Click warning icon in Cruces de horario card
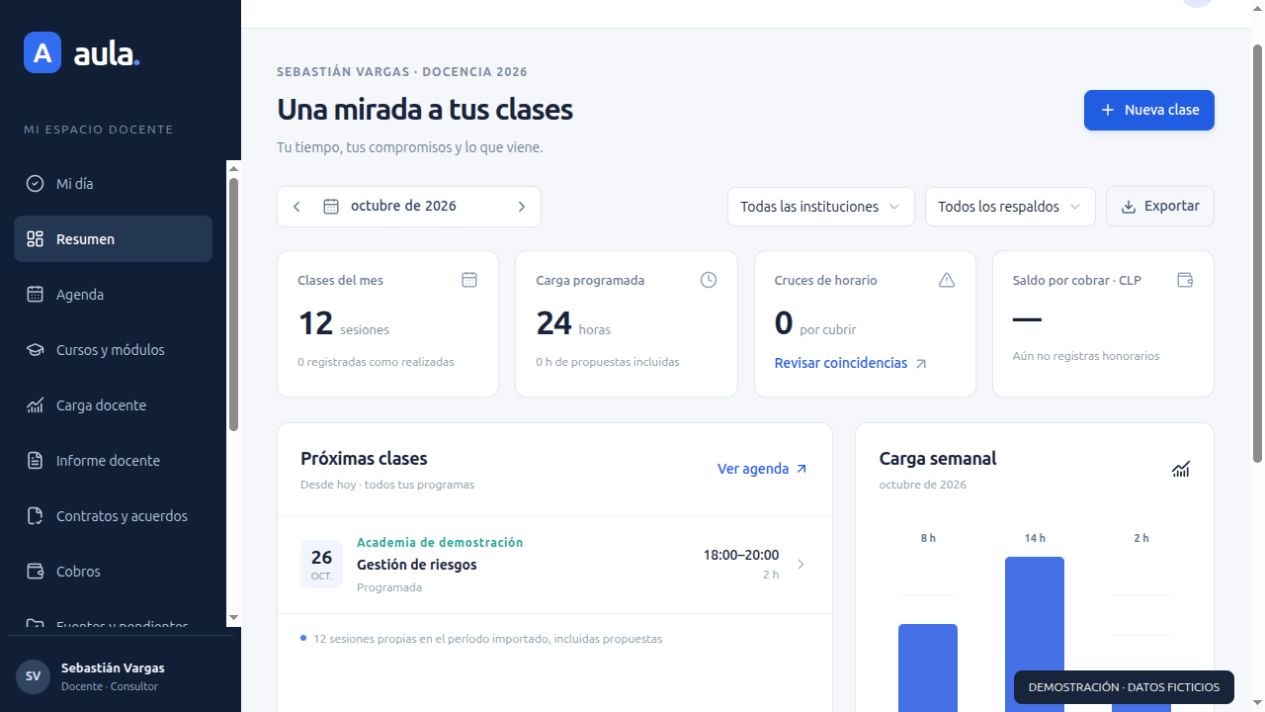The height and width of the screenshot is (712, 1265). point(946,280)
